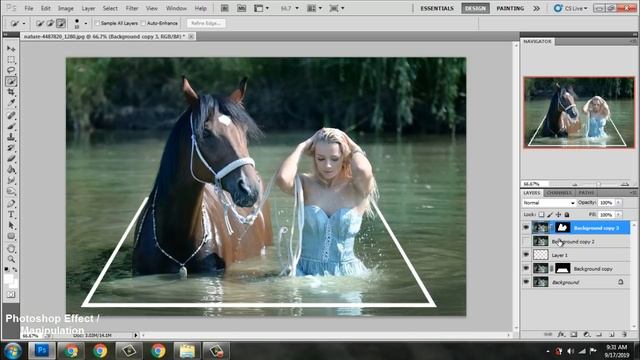640x360 pixels.
Task: Open the CS Live button
Action: click(x=571, y=8)
